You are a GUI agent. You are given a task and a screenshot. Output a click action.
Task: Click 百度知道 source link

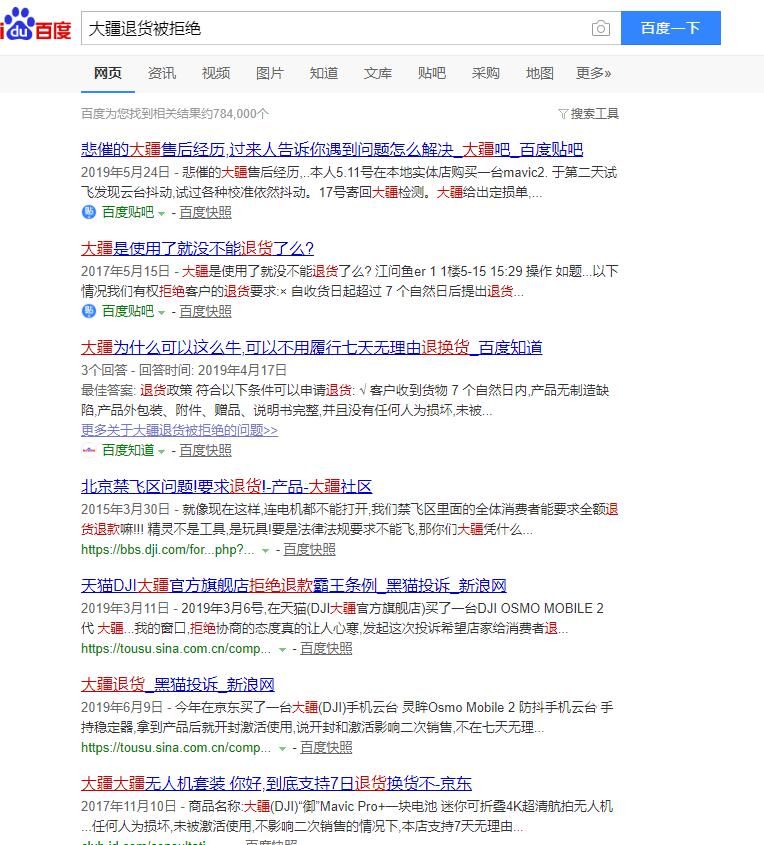(x=128, y=450)
